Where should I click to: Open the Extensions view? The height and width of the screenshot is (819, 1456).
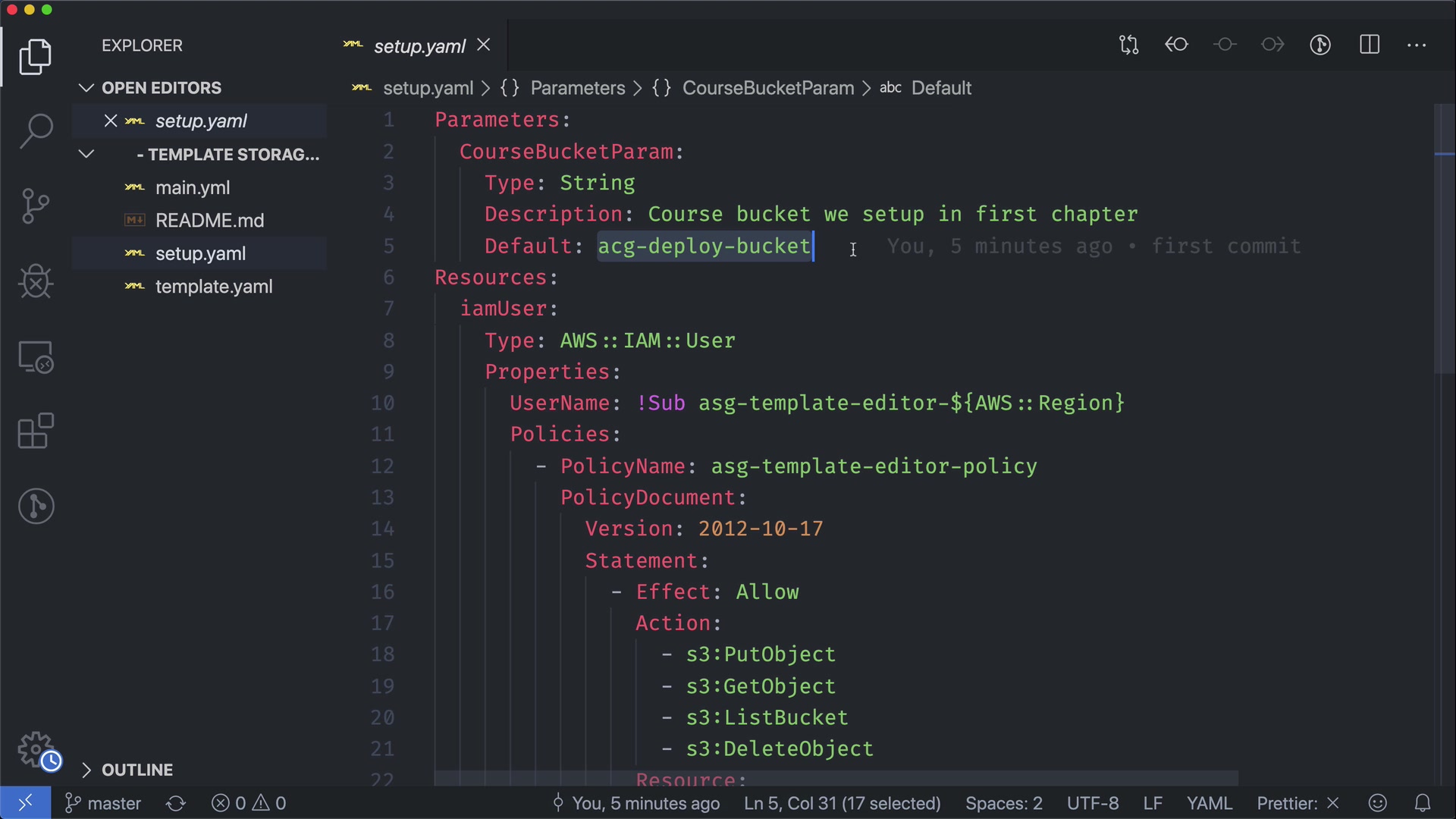coord(36,431)
